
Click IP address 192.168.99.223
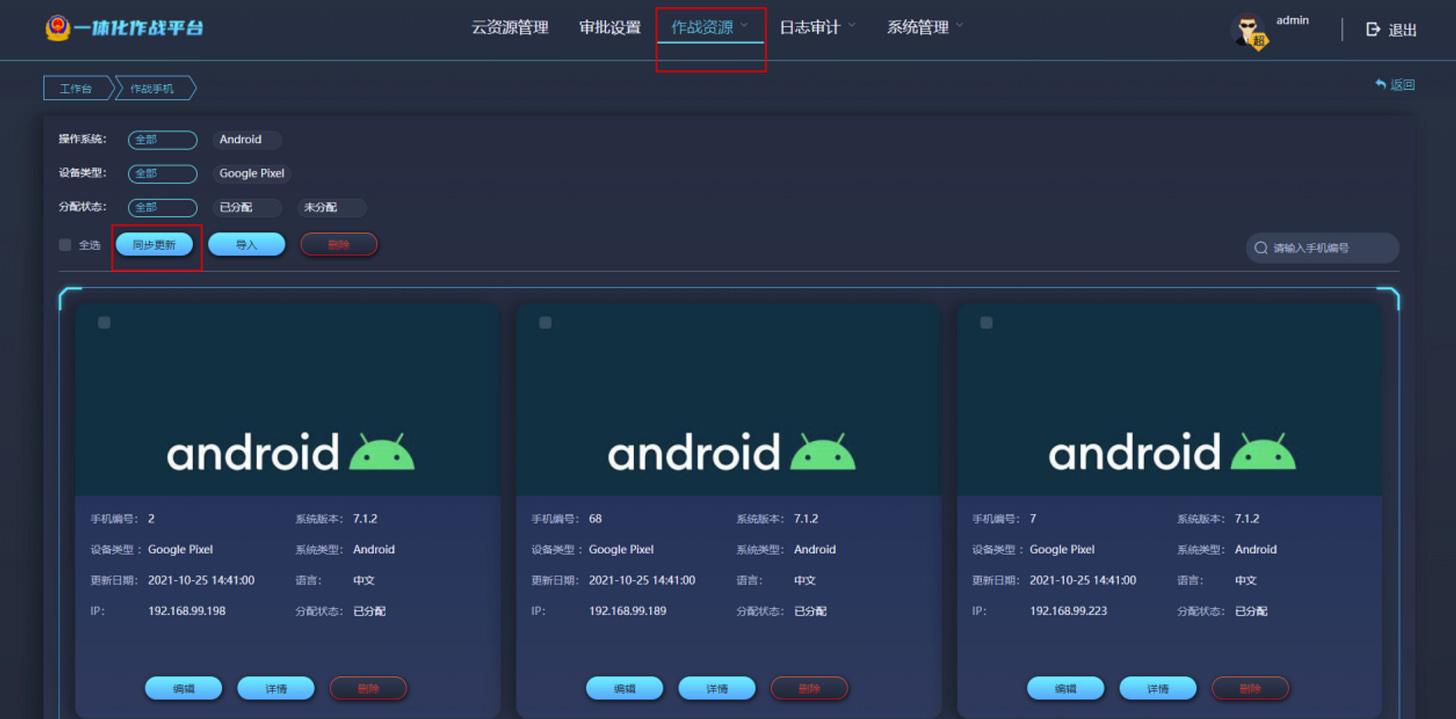pyautogui.click(x=1069, y=611)
